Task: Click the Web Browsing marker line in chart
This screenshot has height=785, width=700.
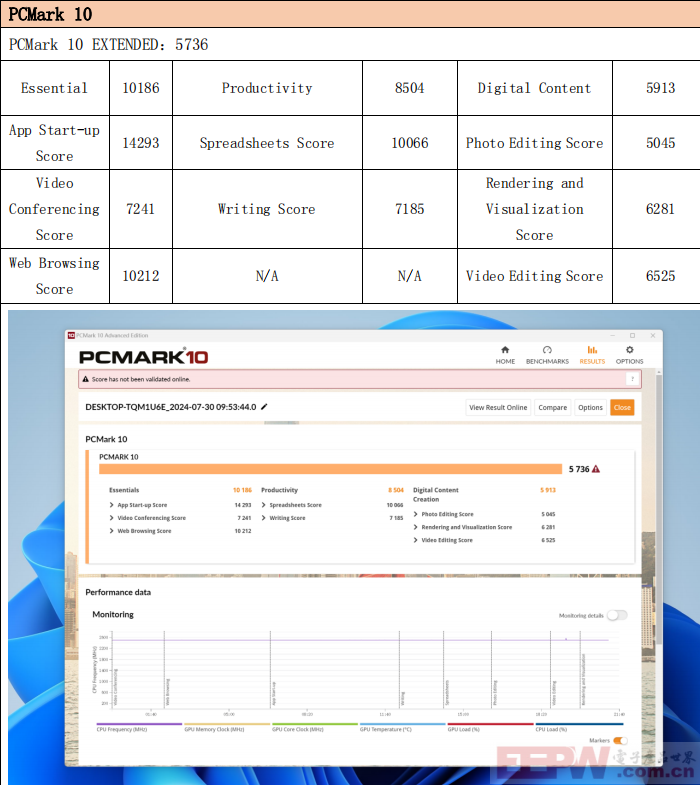Action: tap(164, 668)
